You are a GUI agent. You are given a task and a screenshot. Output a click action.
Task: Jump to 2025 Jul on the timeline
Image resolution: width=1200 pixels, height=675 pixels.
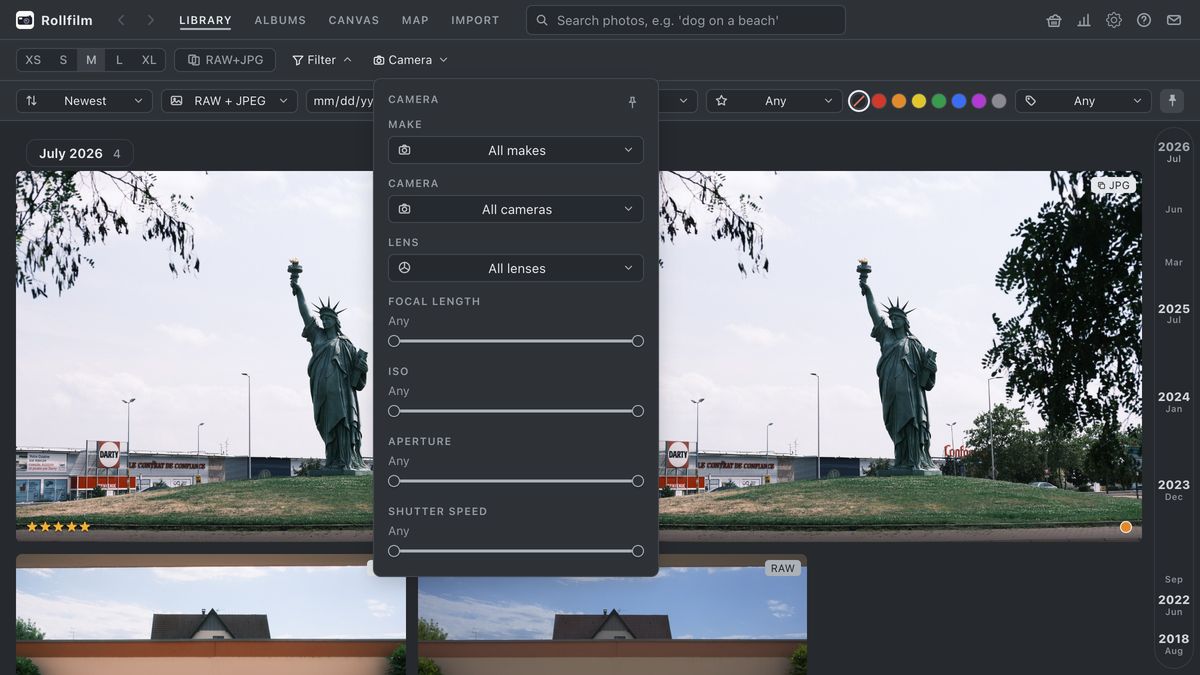tap(1174, 313)
